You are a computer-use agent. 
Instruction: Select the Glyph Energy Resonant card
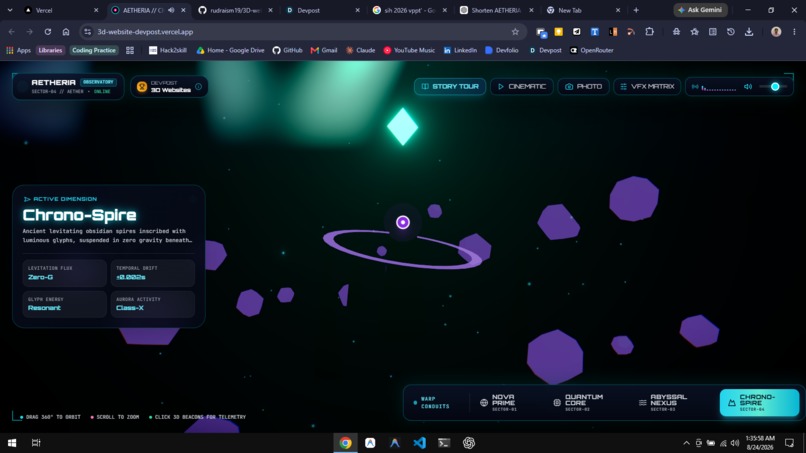pyautogui.click(x=65, y=304)
